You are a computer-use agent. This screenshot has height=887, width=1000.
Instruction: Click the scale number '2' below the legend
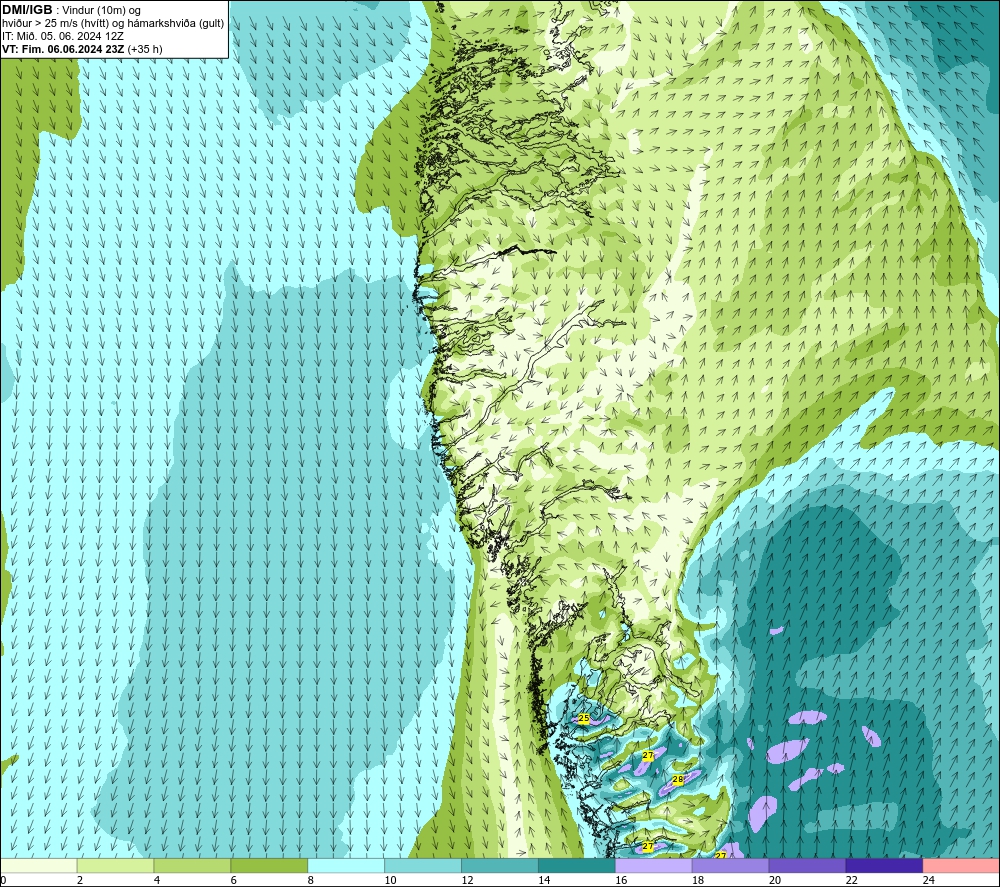[x=80, y=880]
